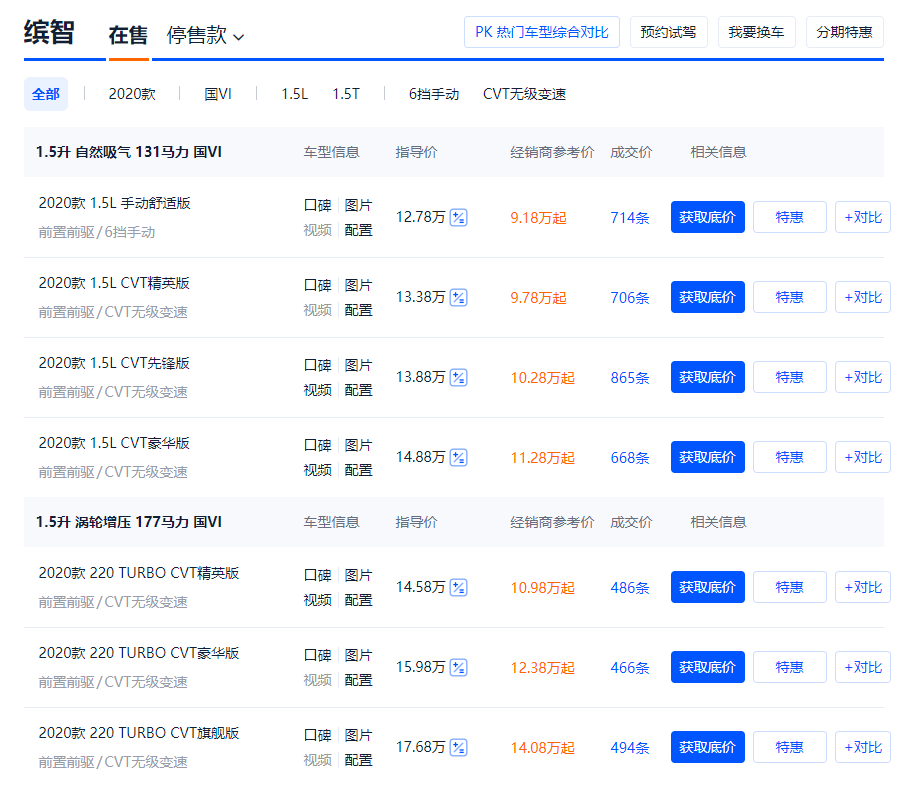
Task: Open loan calculator icon beside 13.88万 price
Action: click(x=459, y=378)
